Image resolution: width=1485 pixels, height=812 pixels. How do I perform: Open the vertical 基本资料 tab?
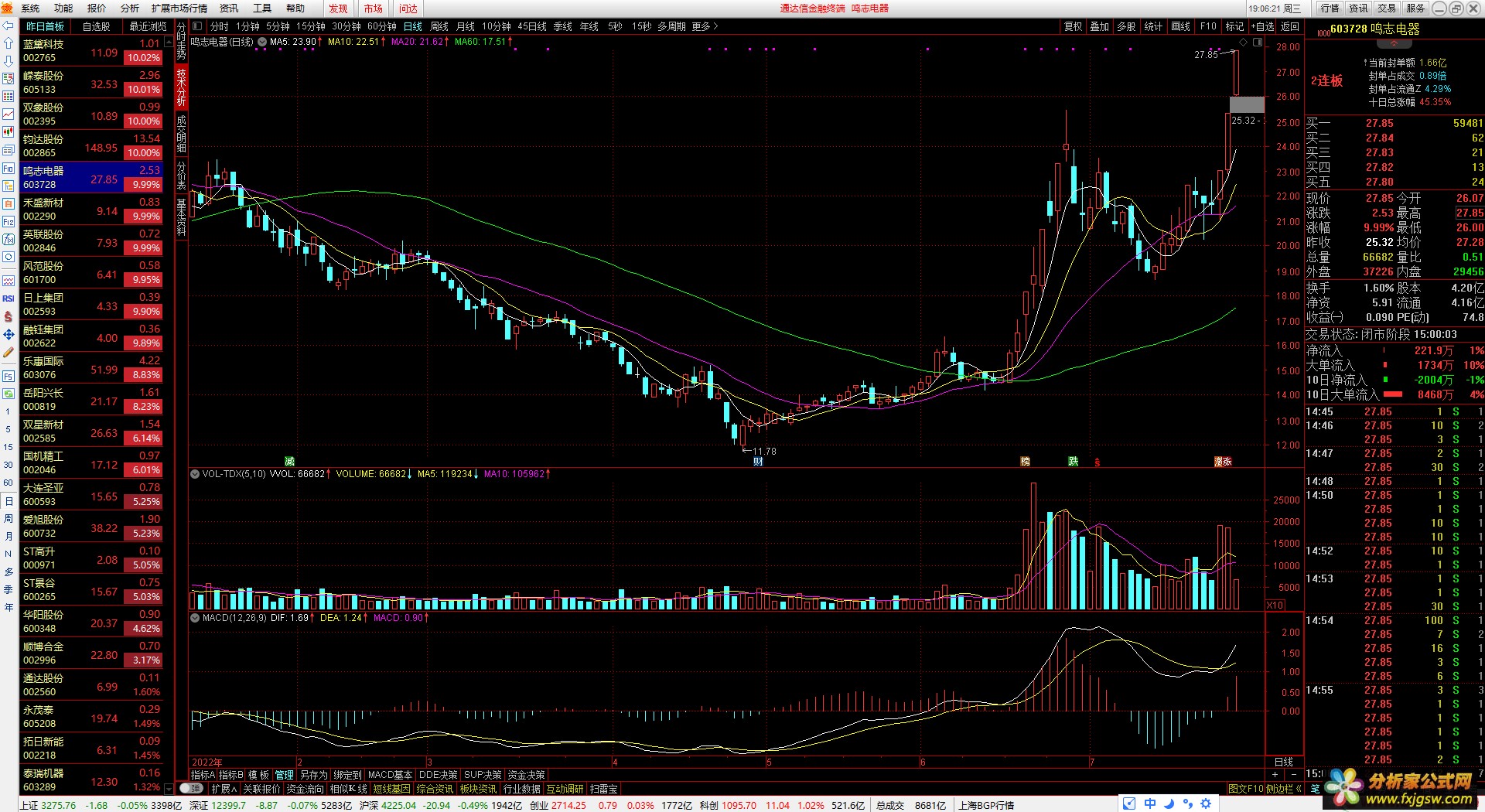click(x=182, y=217)
